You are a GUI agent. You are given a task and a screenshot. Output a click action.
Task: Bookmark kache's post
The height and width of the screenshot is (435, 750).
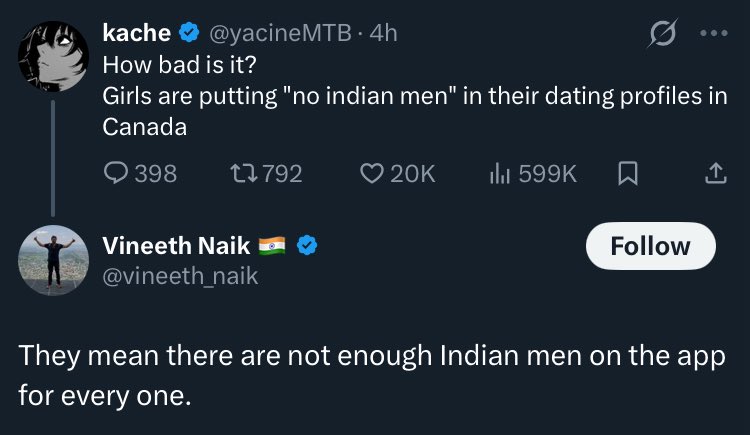[x=628, y=173]
